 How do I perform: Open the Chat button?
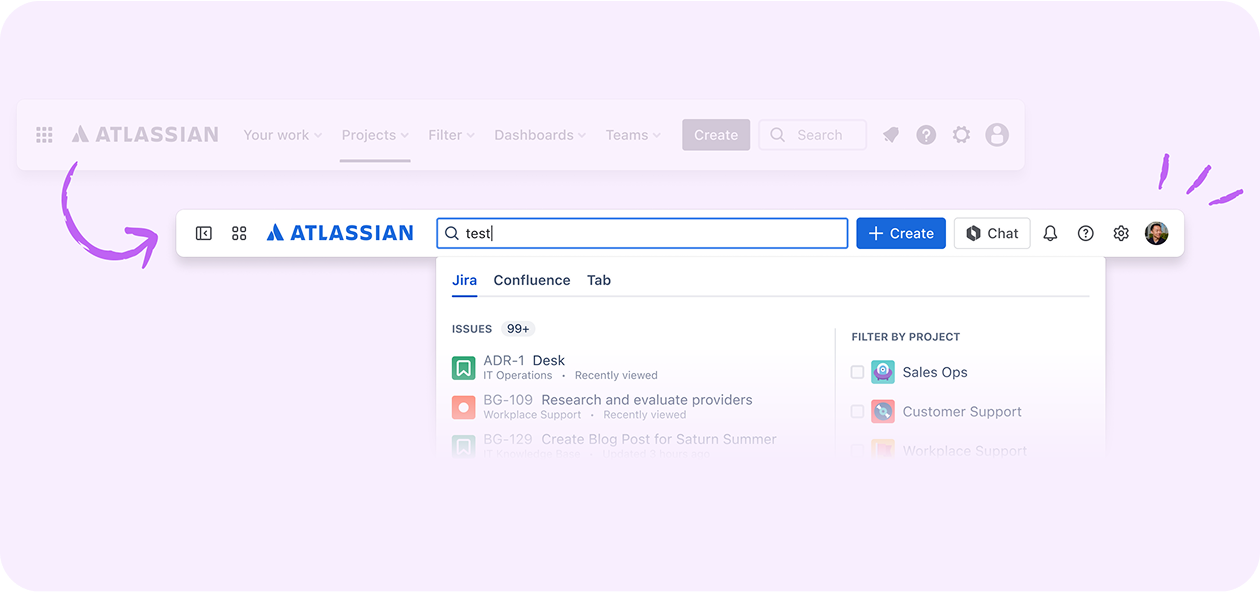pos(992,233)
